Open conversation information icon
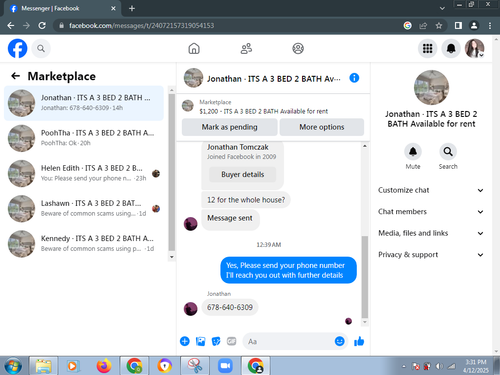The height and width of the screenshot is (375, 500). 354,78
